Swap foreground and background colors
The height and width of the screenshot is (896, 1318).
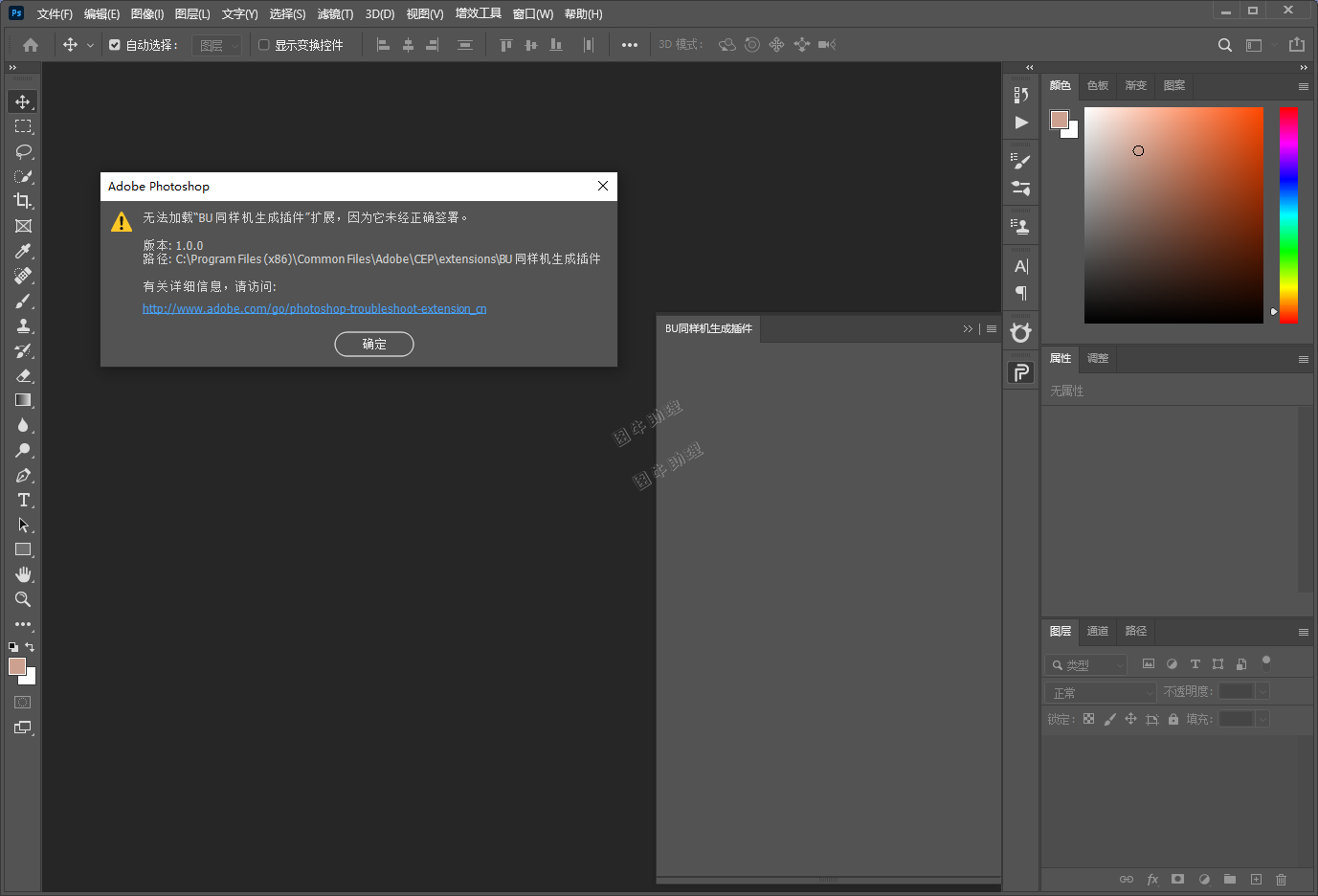(x=30, y=647)
